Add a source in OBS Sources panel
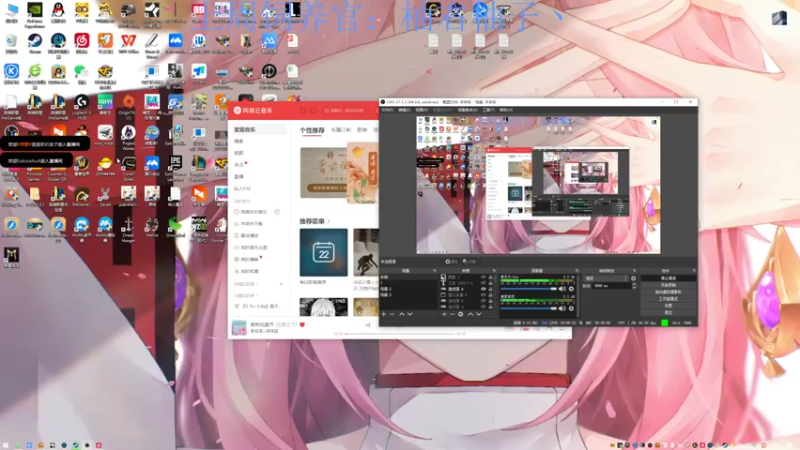 (444, 314)
